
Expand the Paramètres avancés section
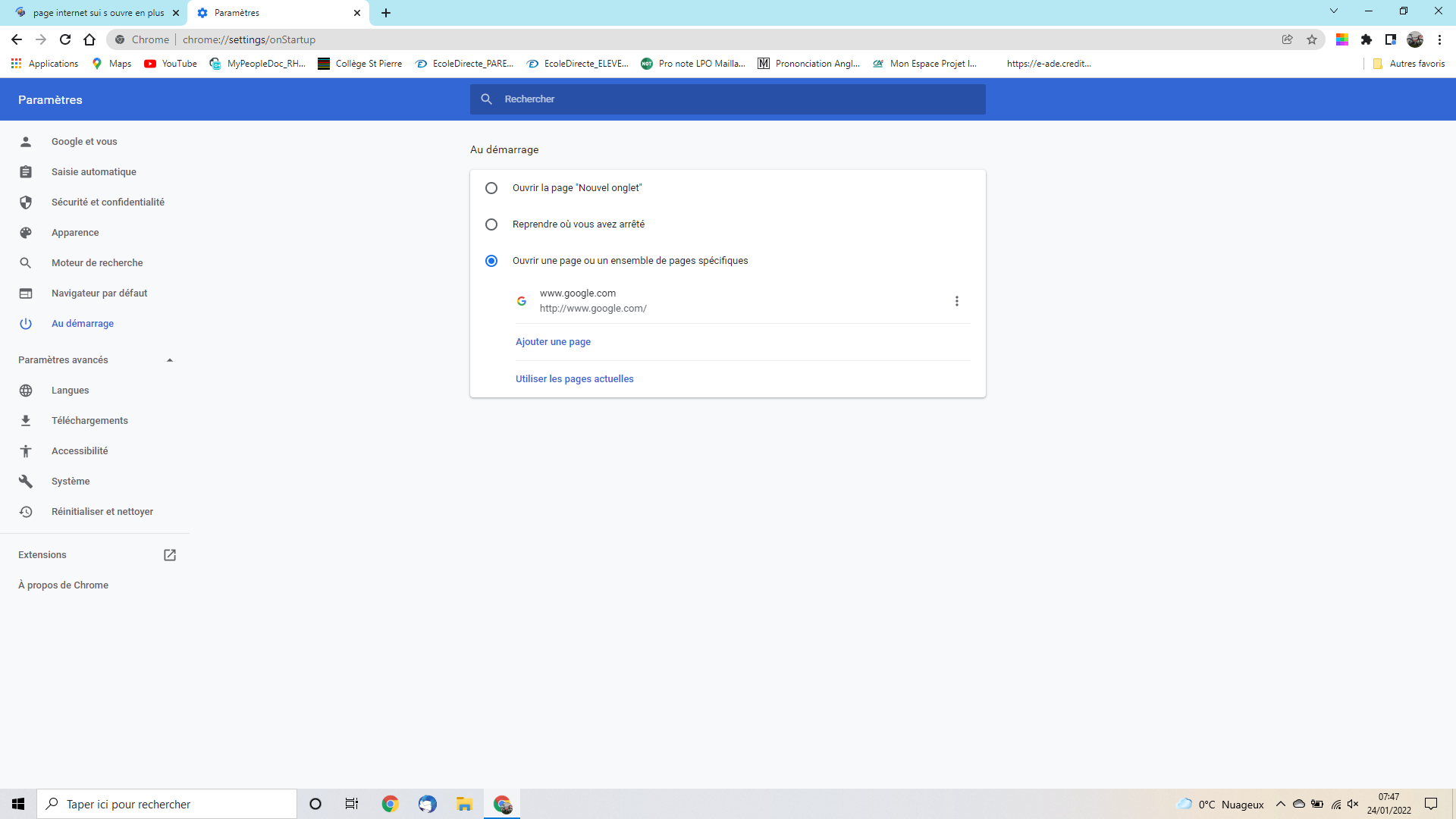click(x=94, y=359)
